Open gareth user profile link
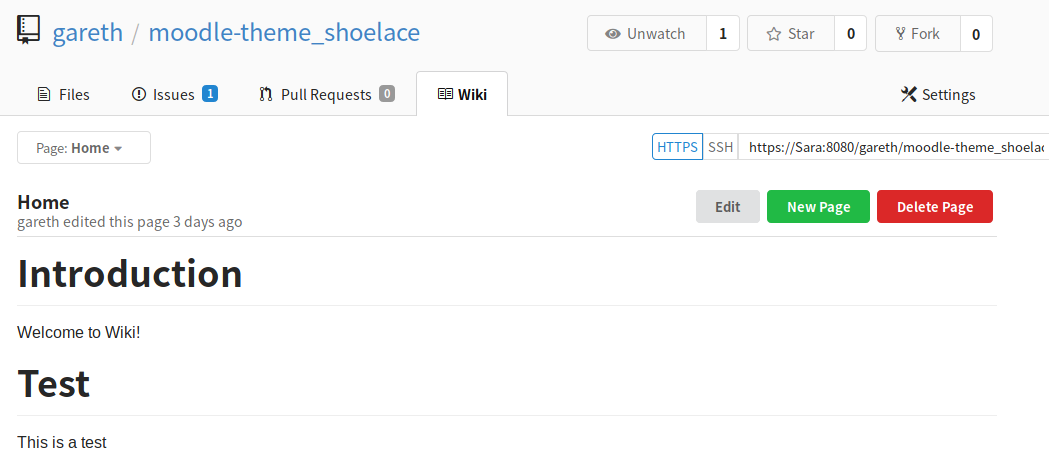The width and height of the screenshot is (1049, 463). click(88, 32)
